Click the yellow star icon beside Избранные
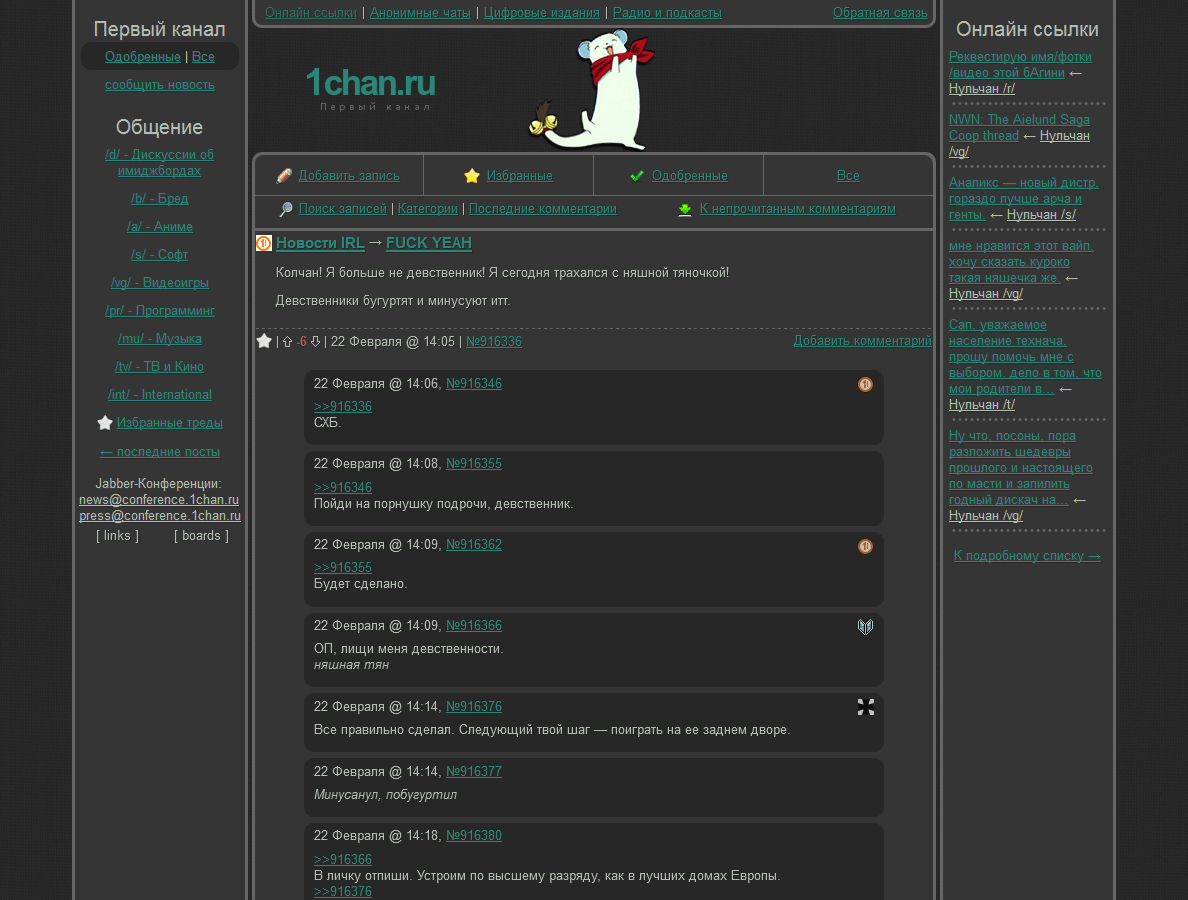Image resolution: width=1188 pixels, height=900 pixels. pos(472,176)
